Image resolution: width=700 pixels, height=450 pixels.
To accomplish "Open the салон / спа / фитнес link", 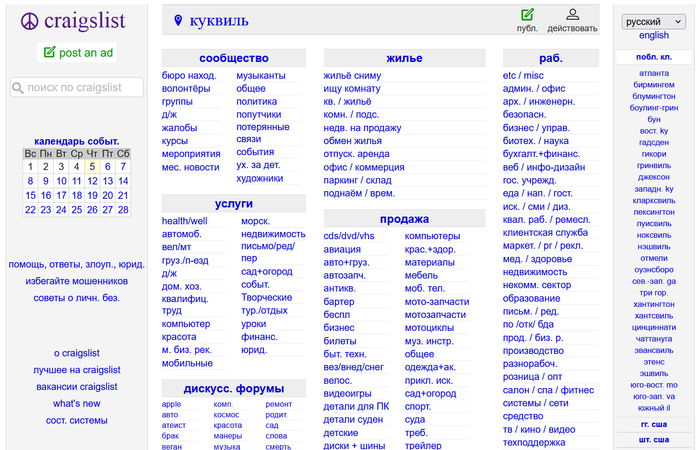I will (548, 390).
